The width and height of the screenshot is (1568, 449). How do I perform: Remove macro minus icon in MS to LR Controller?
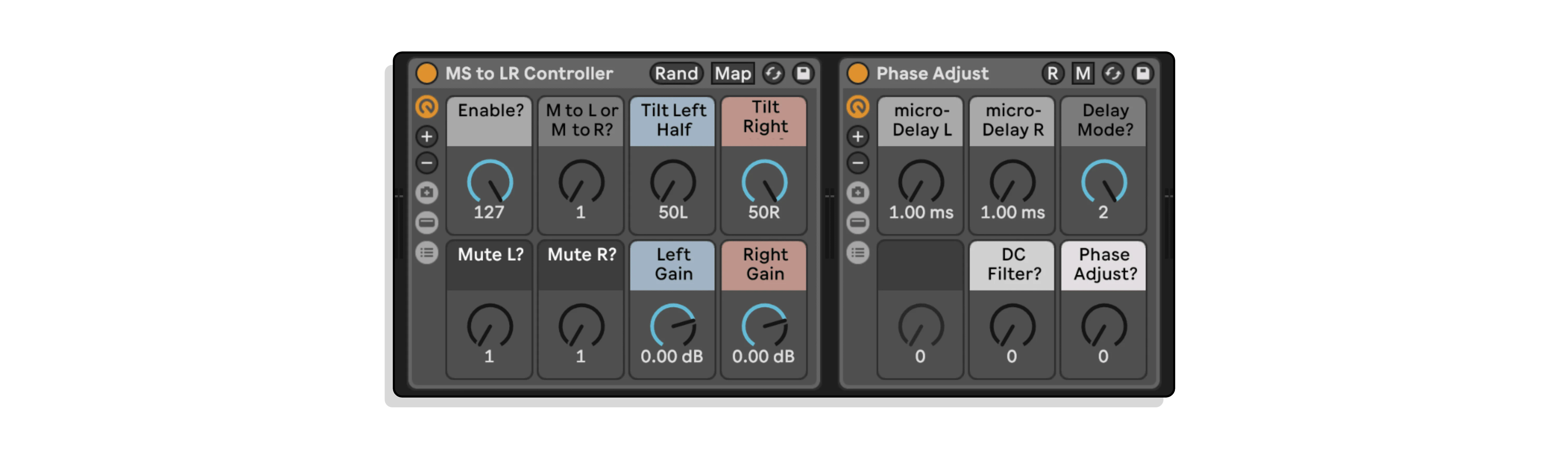427,163
